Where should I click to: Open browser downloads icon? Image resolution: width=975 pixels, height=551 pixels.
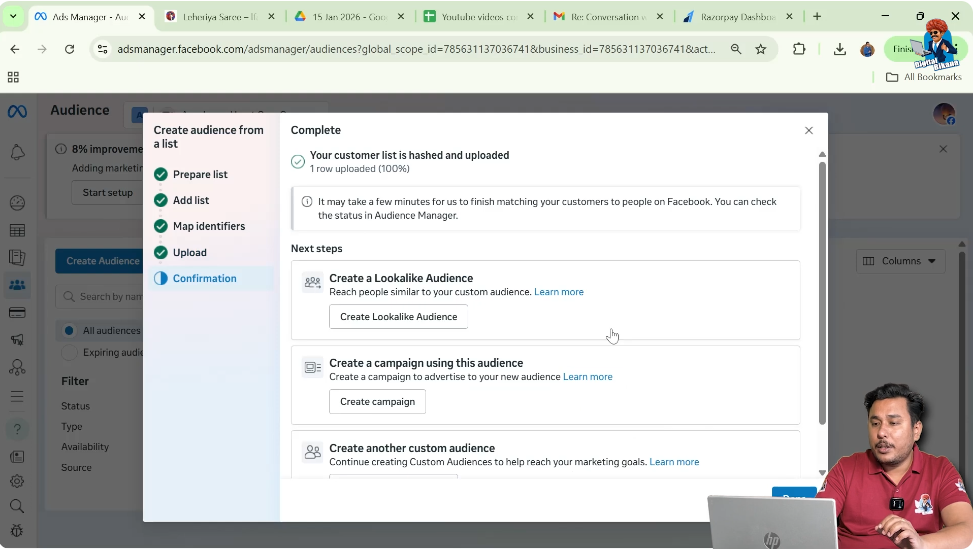[x=839, y=49]
